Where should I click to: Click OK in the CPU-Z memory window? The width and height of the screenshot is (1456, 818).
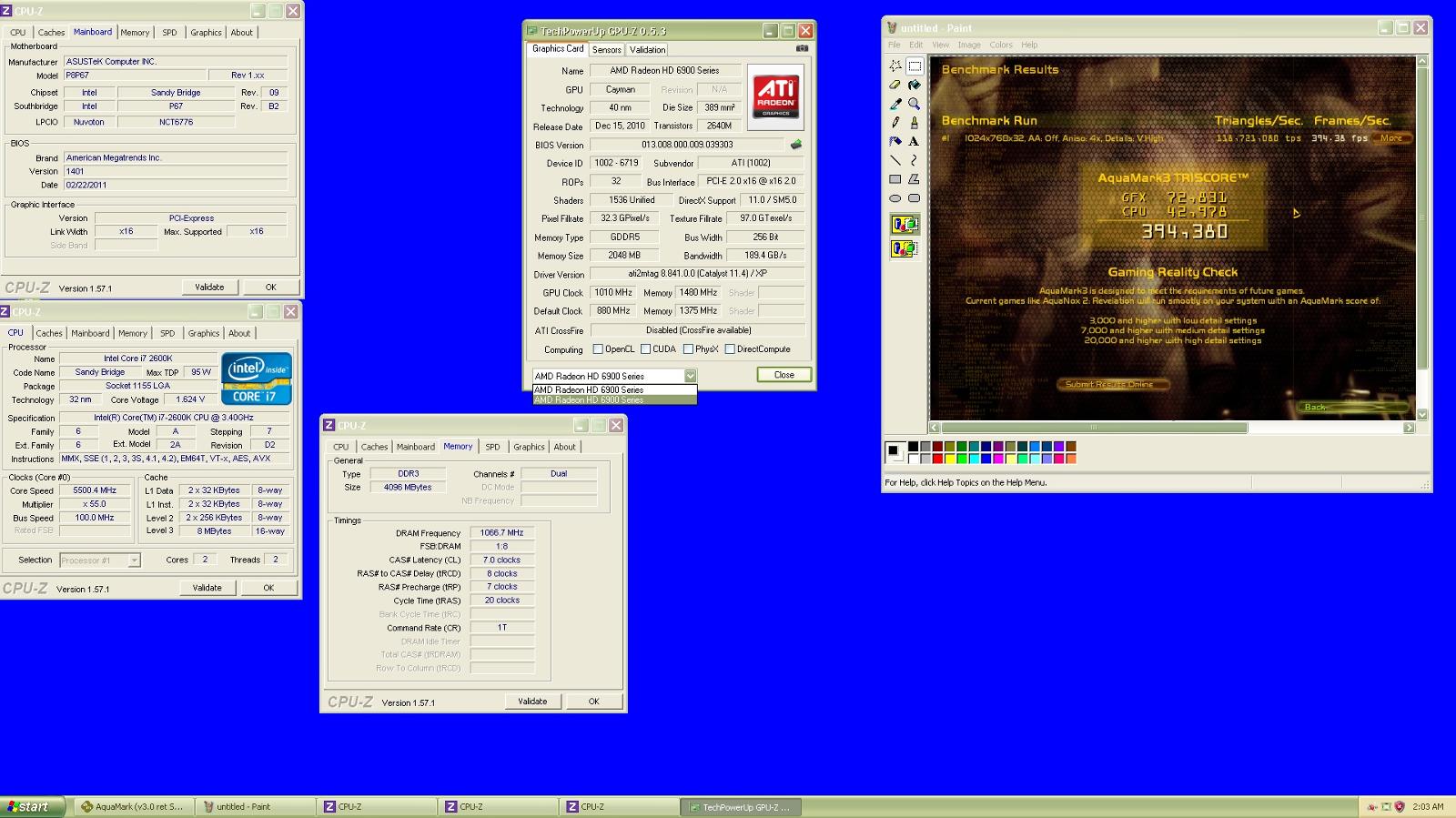(593, 702)
